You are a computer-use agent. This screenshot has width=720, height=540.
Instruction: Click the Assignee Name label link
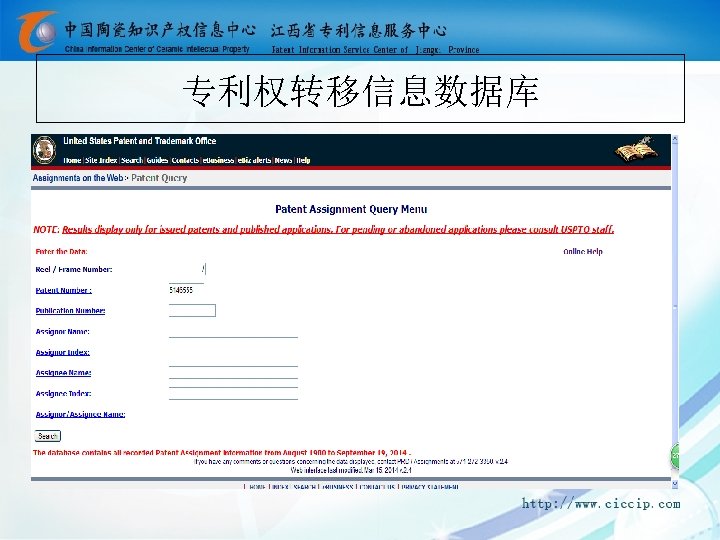point(63,373)
